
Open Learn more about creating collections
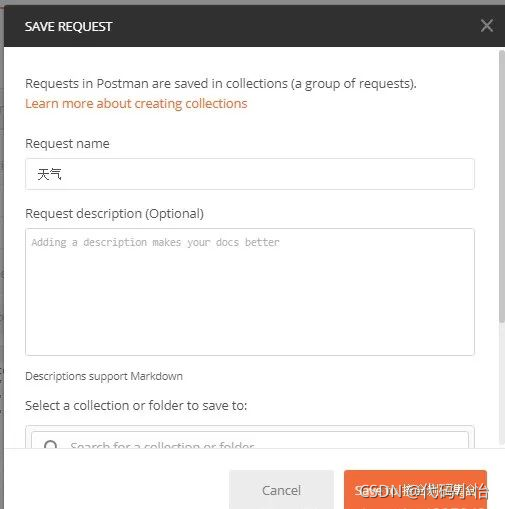coord(136,104)
